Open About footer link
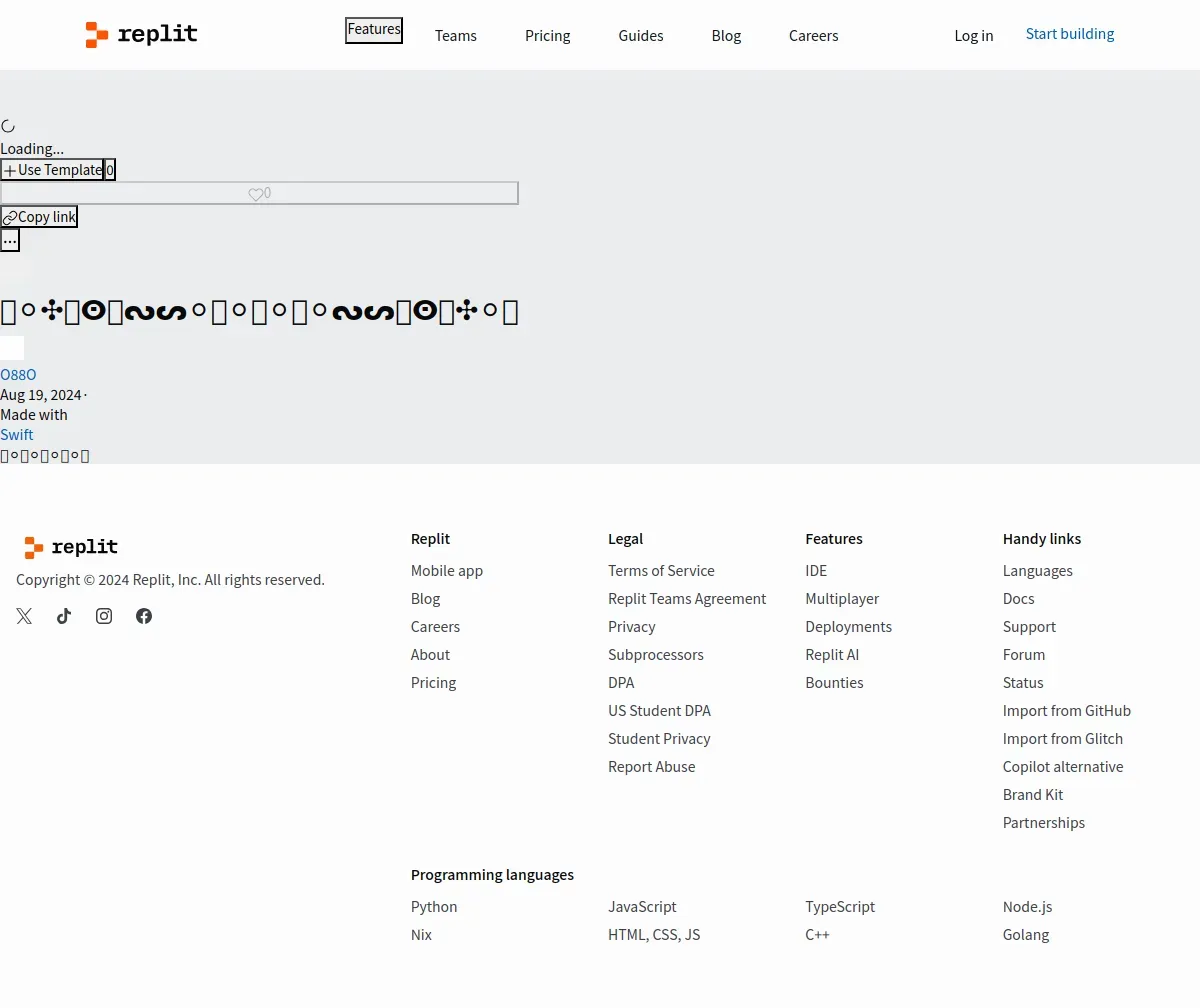 [431, 655]
